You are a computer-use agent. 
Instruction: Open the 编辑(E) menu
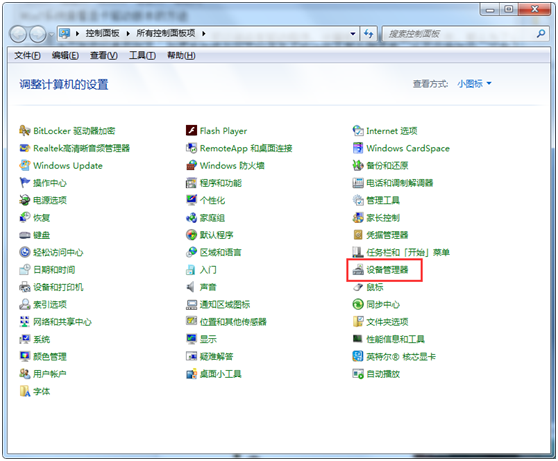coord(65,56)
